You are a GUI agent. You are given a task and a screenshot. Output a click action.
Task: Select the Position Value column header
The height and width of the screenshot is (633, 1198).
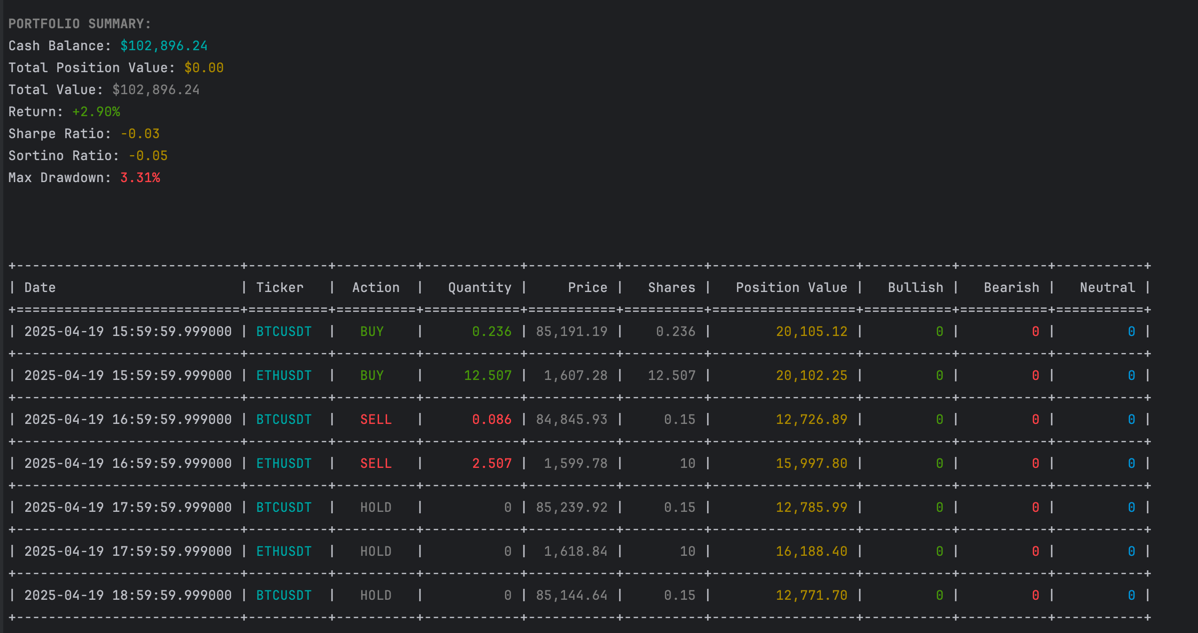point(790,287)
